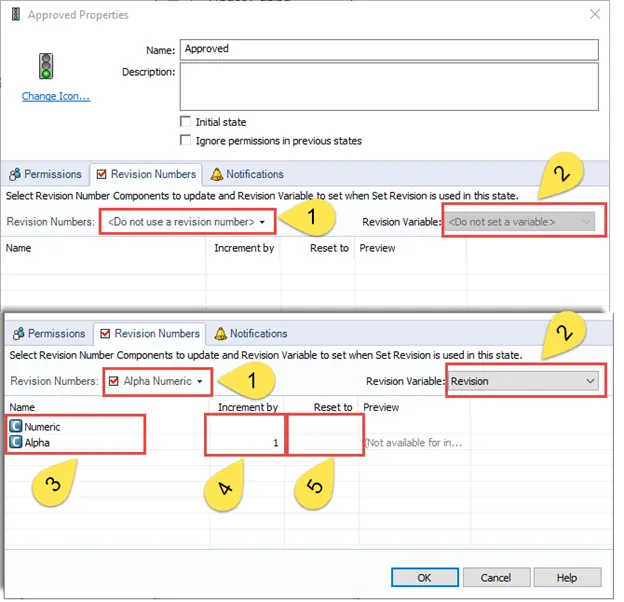Click the Alpha component icon
The width and height of the screenshot is (624, 602).
[16, 442]
